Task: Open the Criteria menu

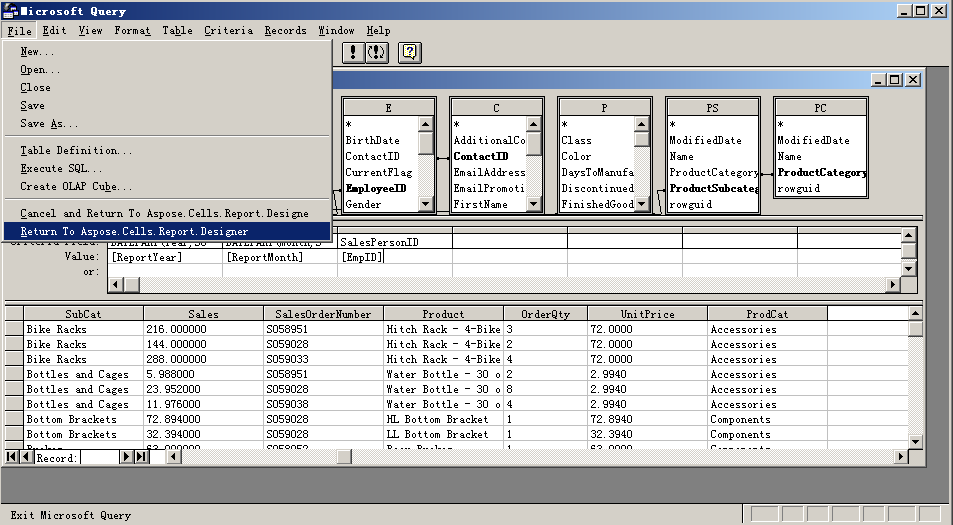Action: [228, 30]
